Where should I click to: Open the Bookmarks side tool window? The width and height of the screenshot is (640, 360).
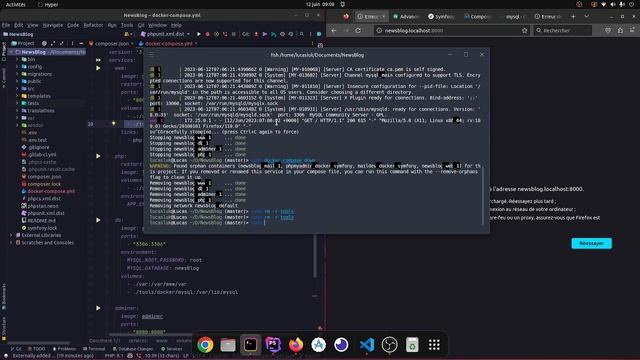(4, 297)
